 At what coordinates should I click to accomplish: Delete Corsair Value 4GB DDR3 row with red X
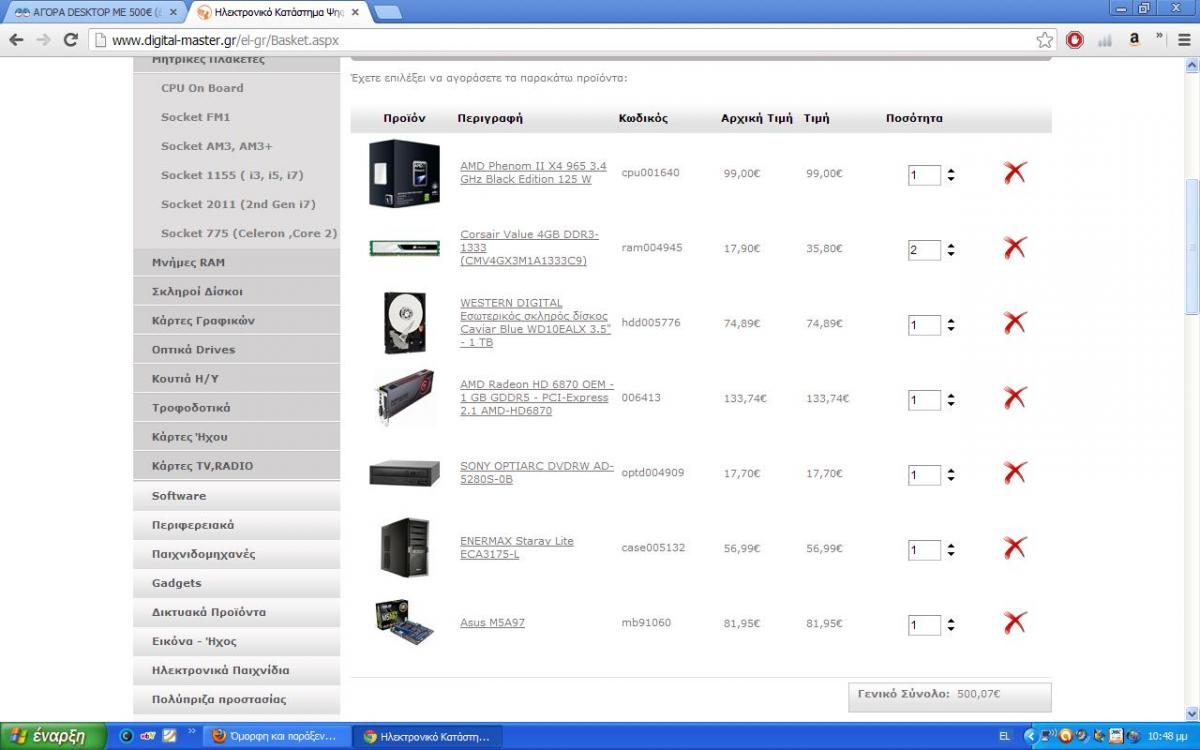(x=1015, y=248)
